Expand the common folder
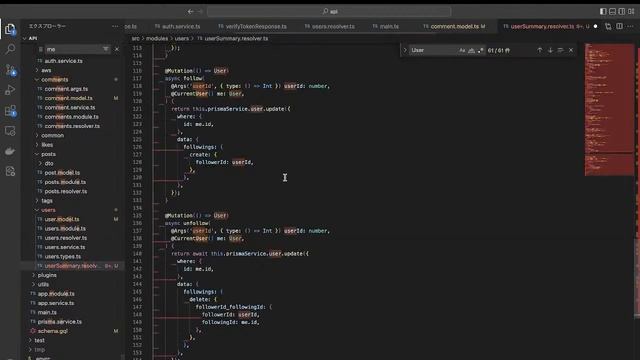 (x=52, y=136)
